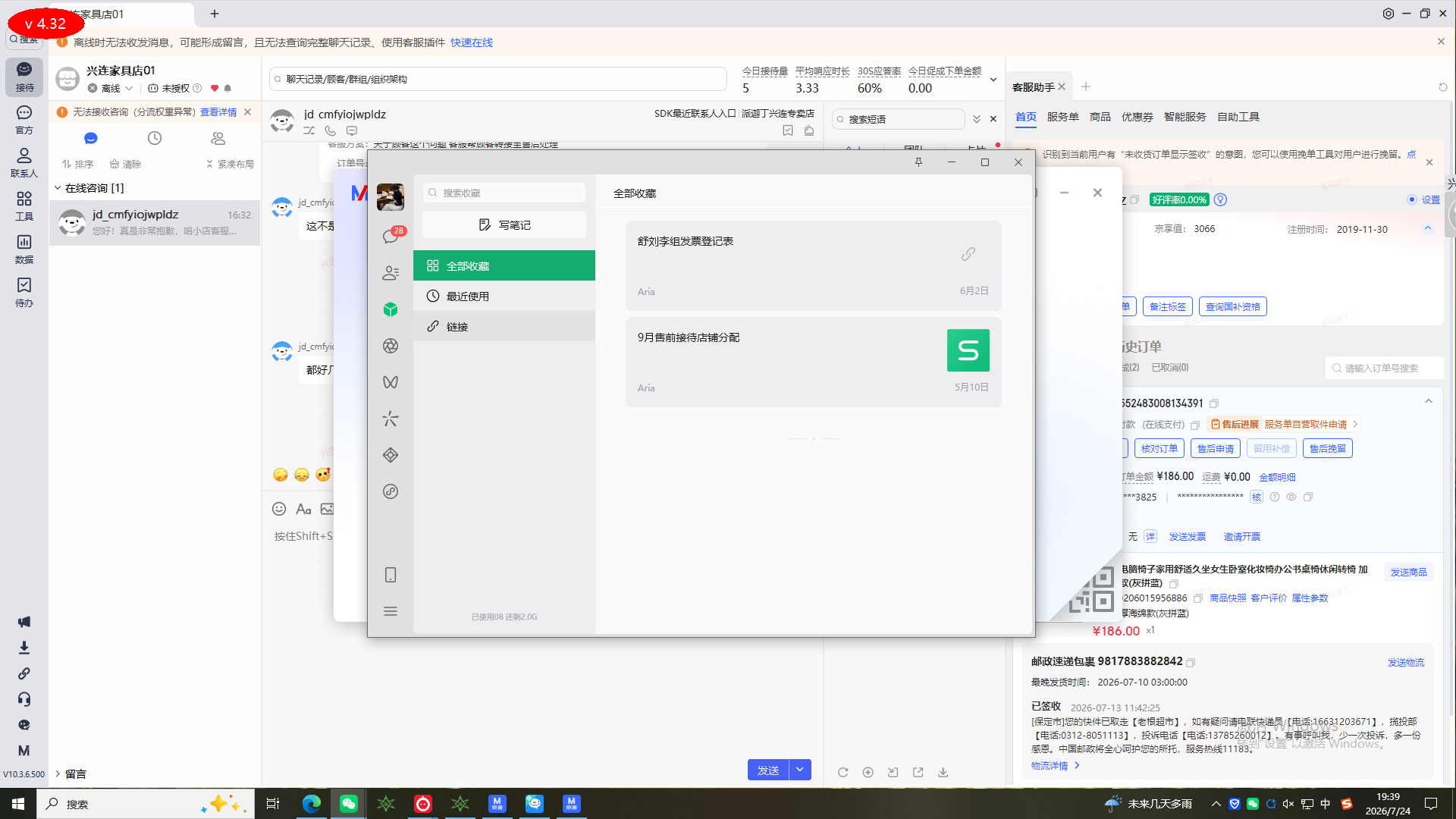Screen dimensions: 1456x819
Task: Expand the statistics panel chevron
Action: coord(993,80)
